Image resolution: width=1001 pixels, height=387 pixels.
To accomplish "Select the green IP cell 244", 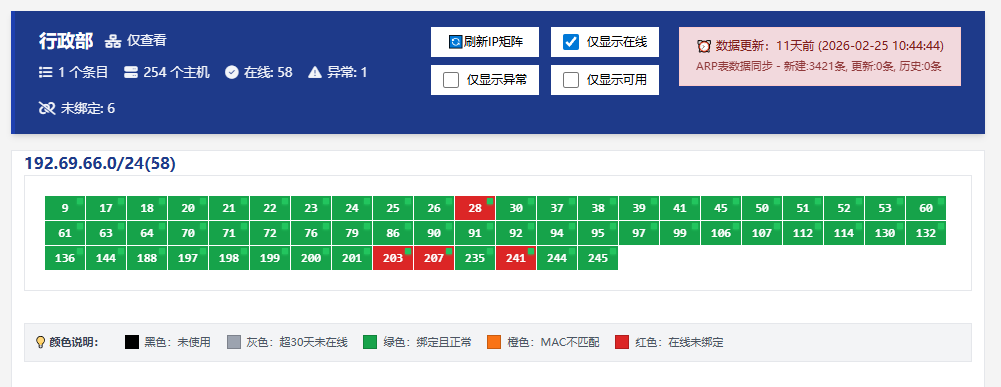I will click(x=557, y=258).
